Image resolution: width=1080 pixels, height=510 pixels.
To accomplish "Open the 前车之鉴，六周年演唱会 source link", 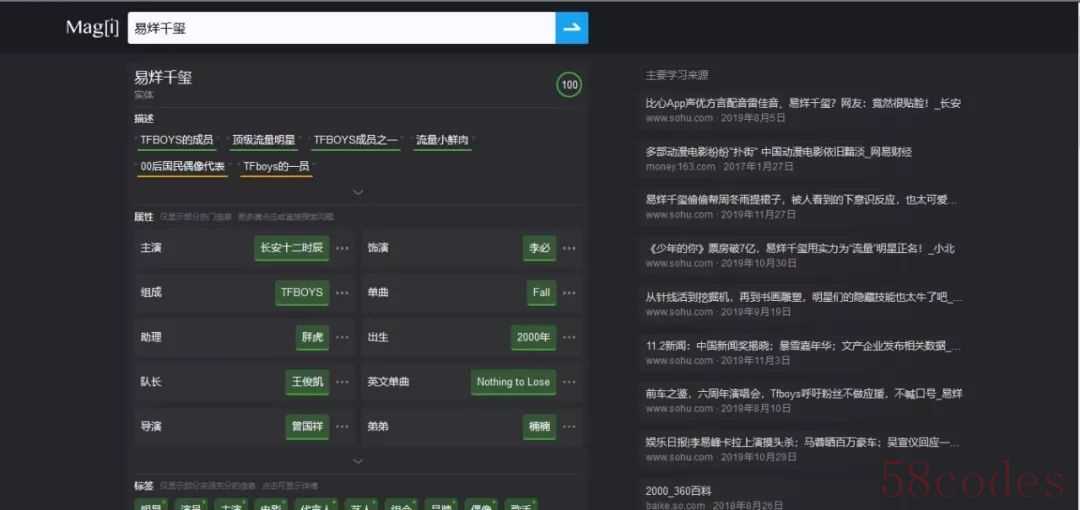I will [804, 394].
